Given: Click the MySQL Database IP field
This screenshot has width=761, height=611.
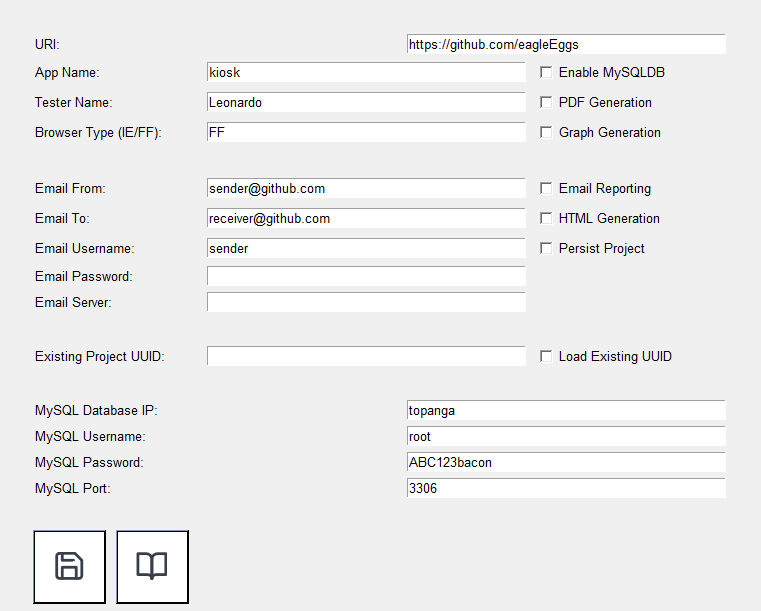Looking at the screenshot, I should [x=565, y=410].
